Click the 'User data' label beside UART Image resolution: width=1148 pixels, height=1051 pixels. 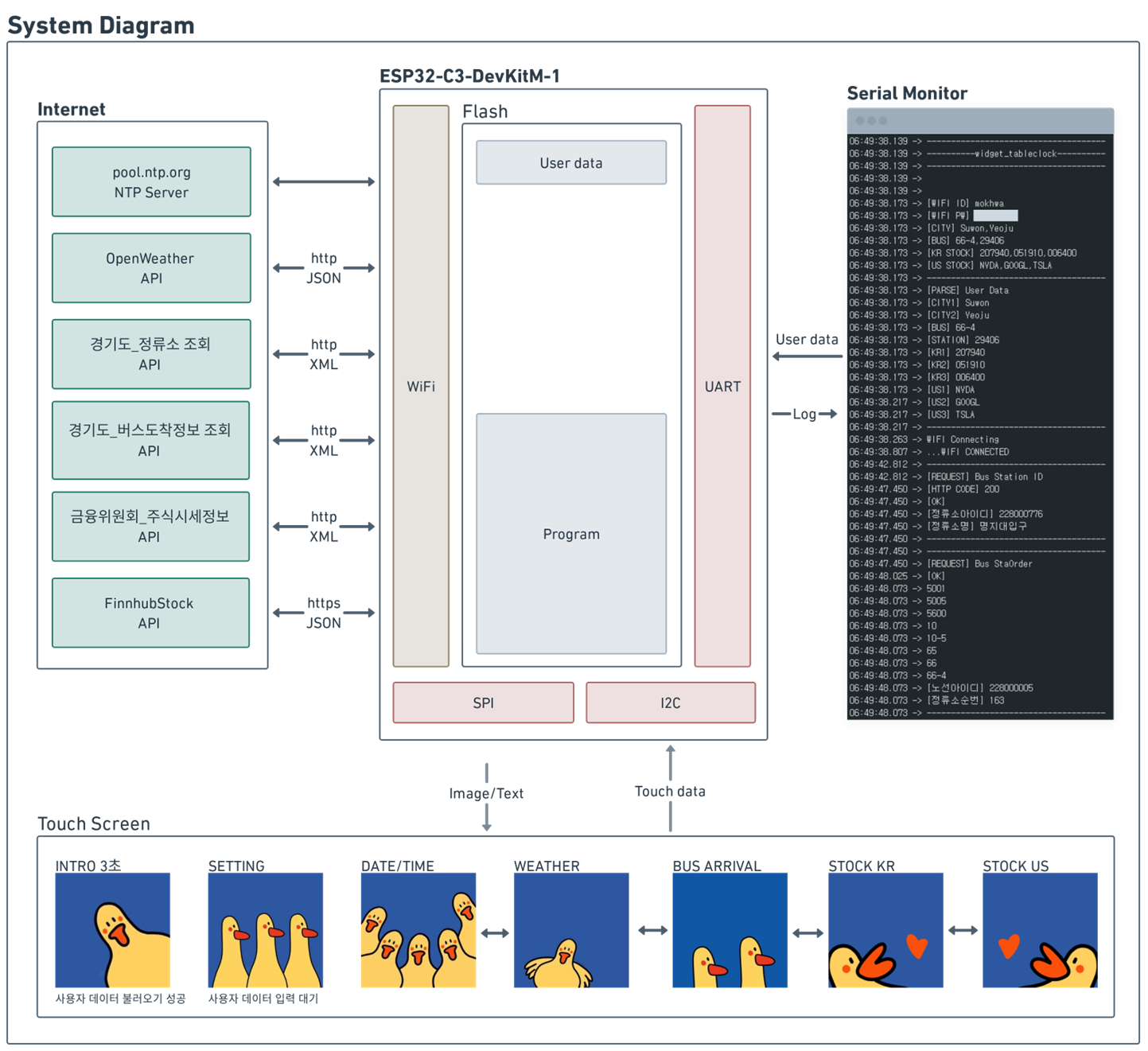(807, 339)
